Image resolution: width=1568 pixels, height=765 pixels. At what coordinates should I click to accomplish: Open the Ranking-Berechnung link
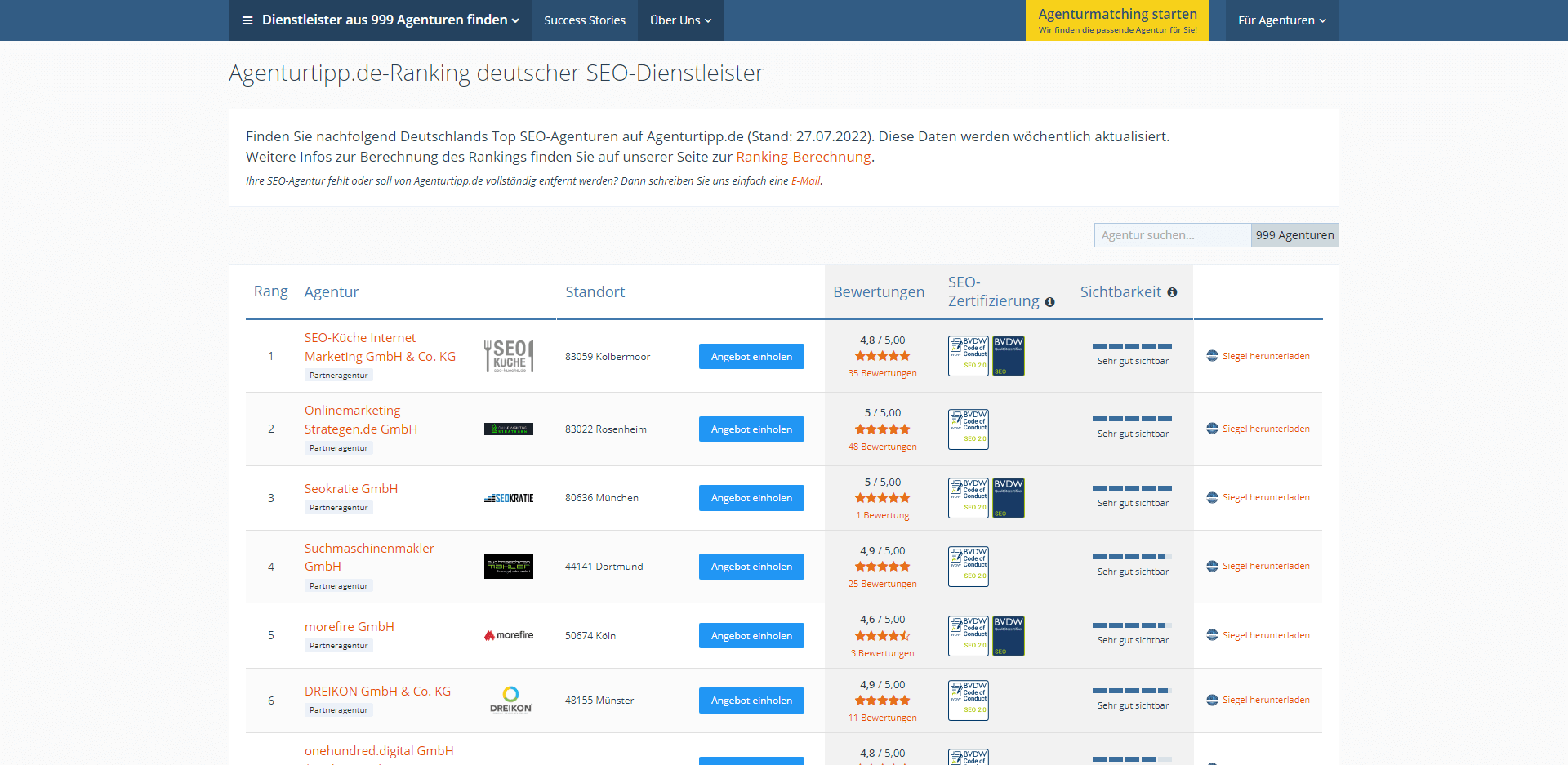(x=804, y=157)
